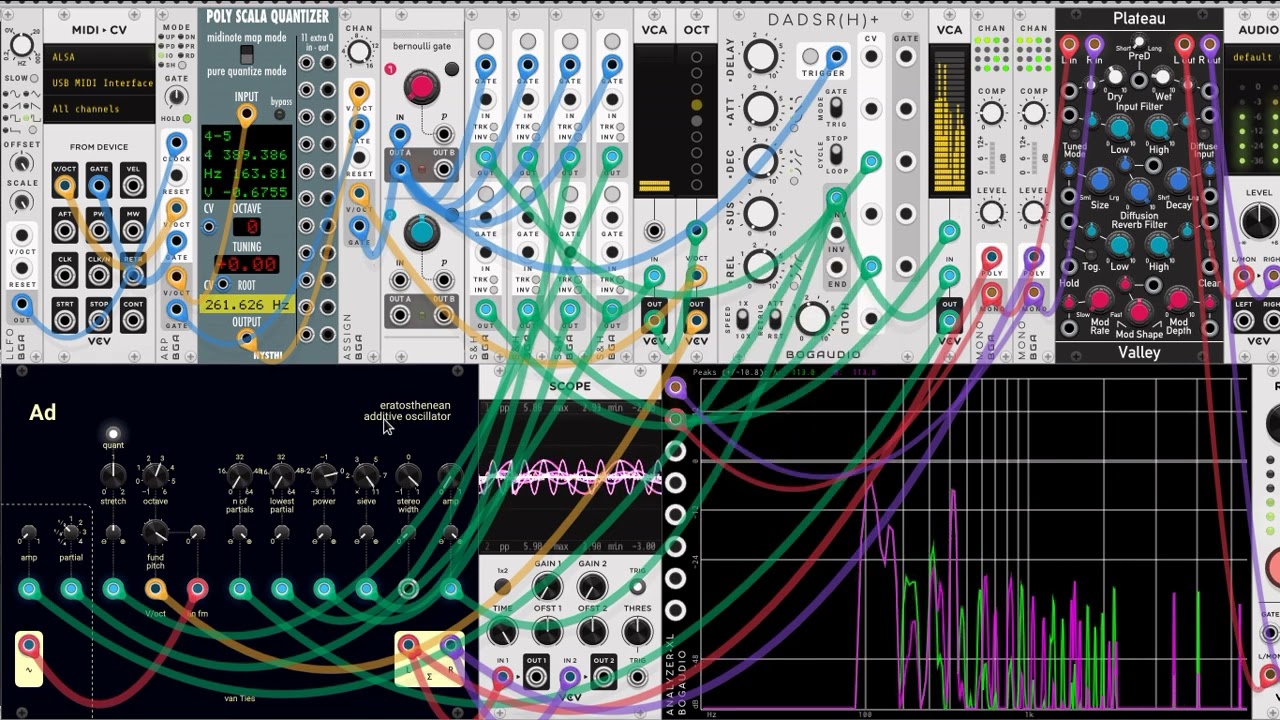Click the STRT jack on MIDI-CV
Viewport: 1280px width, 720px height.
(x=65, y=320)
